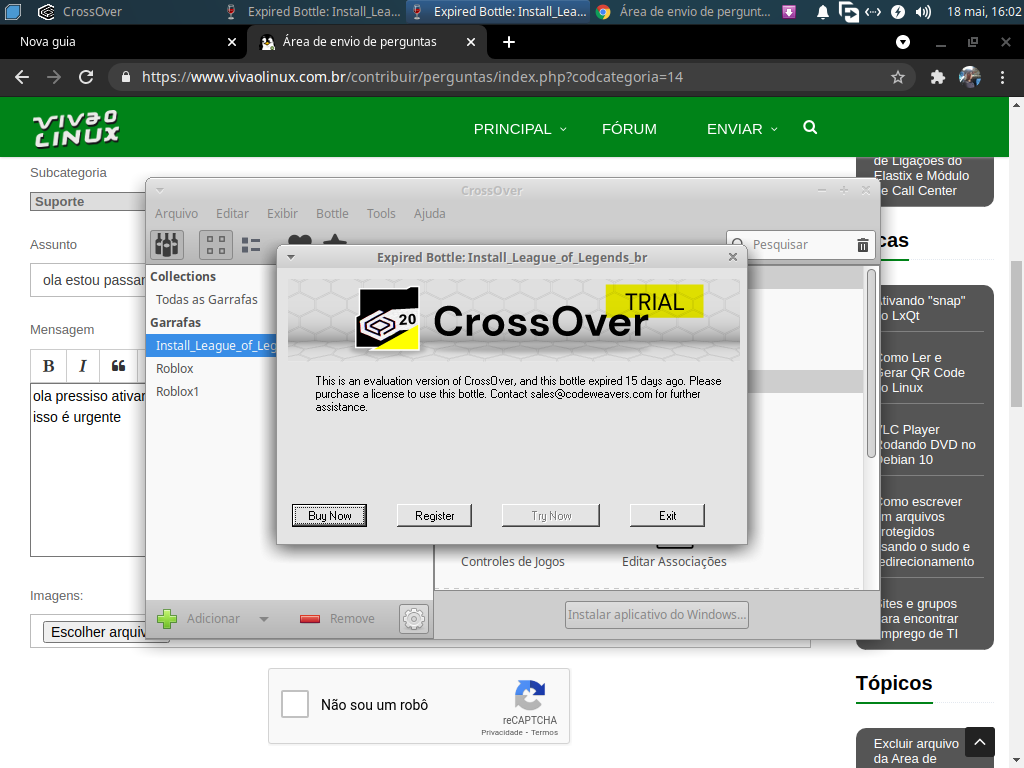This screenshot has width=1024, height=768.
Task: Open Controles de Jogos
Action: [513, 561]
